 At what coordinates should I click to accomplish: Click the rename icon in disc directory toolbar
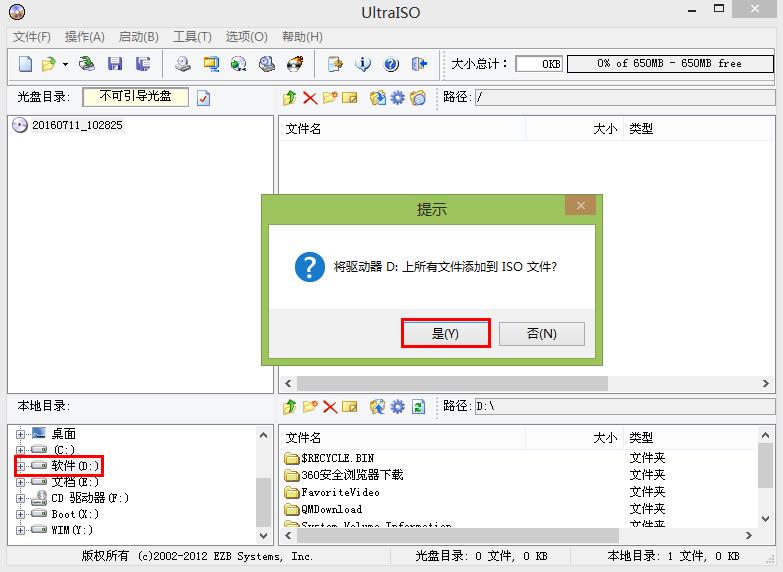coord(350,97)
